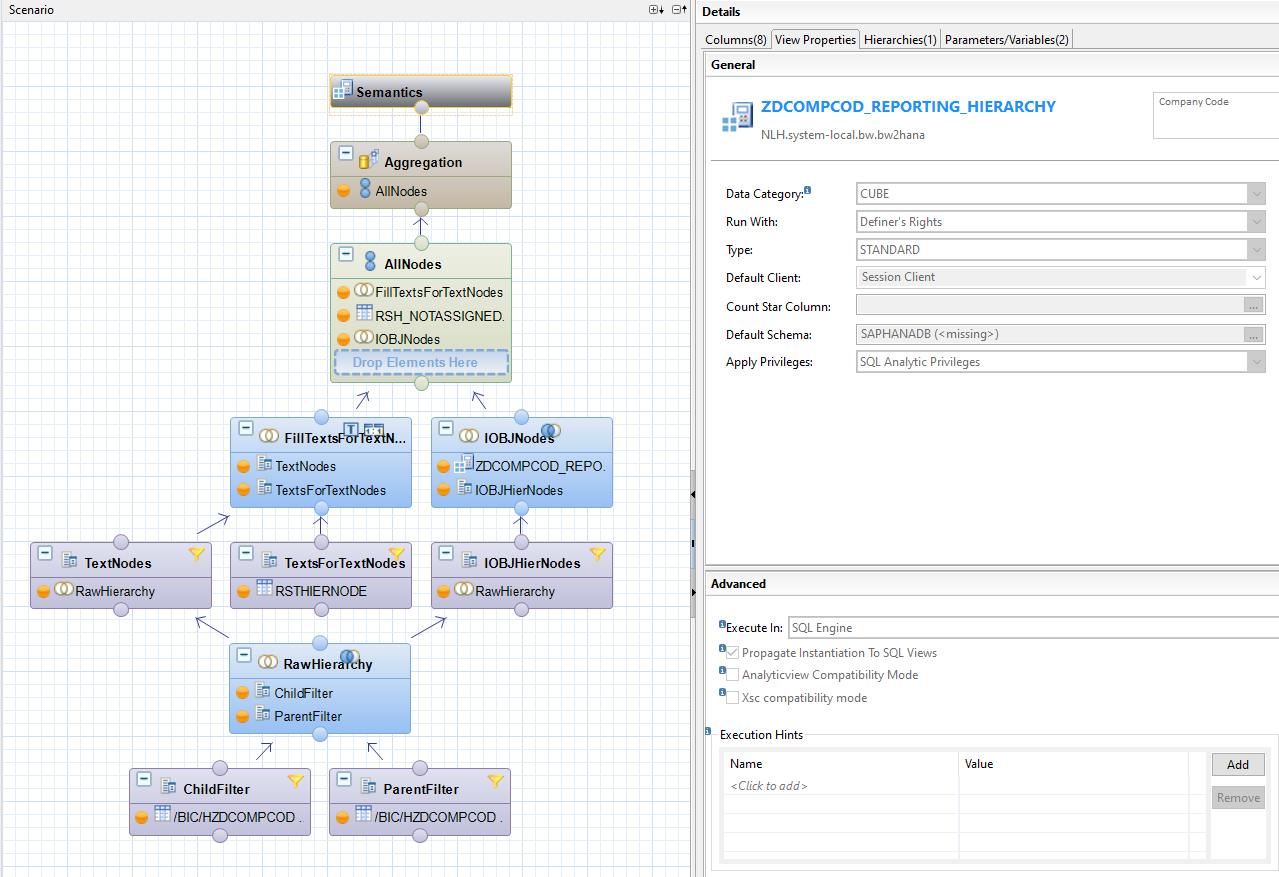Click the ZDCOMPCOD_REPORTING_HIERARCHY link

click(x=910, y=106)
